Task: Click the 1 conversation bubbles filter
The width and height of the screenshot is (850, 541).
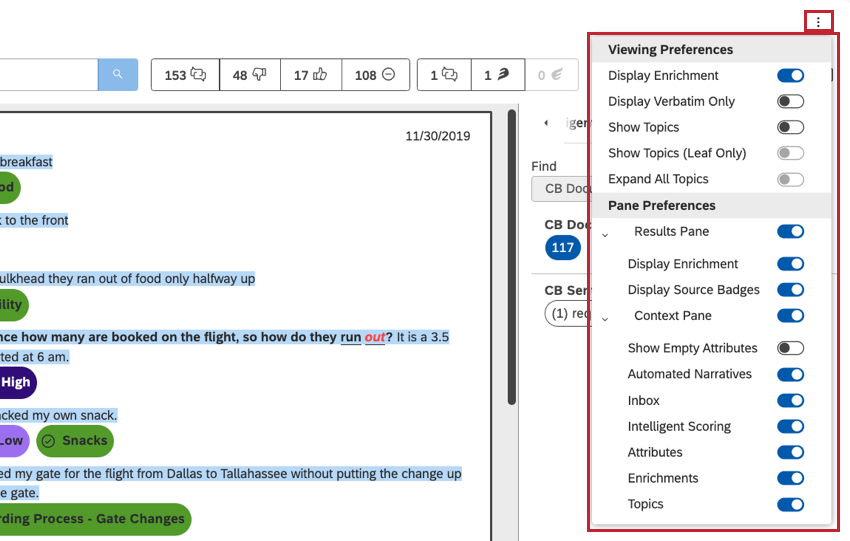Action: coord(444,75)
